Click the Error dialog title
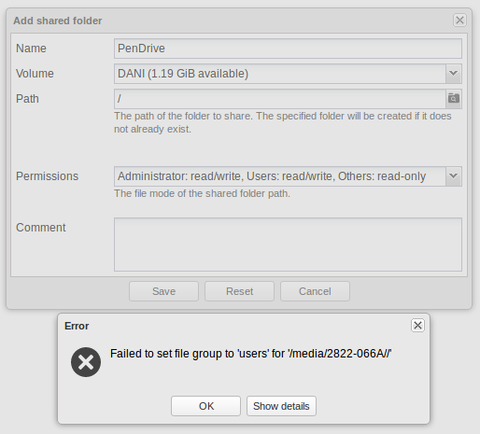 point(77,326)
